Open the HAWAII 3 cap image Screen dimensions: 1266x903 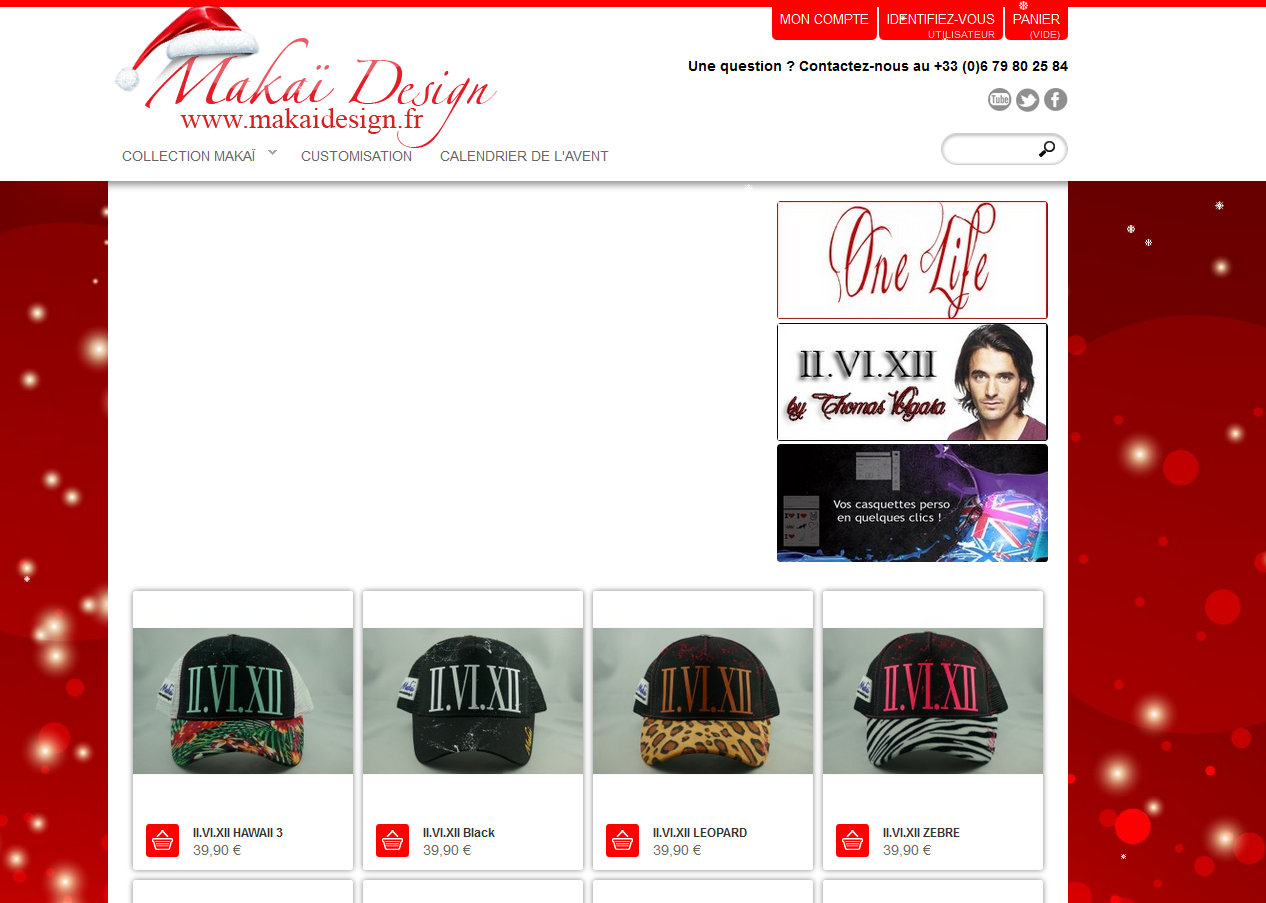pyautogui.click(x=243, y=701)
